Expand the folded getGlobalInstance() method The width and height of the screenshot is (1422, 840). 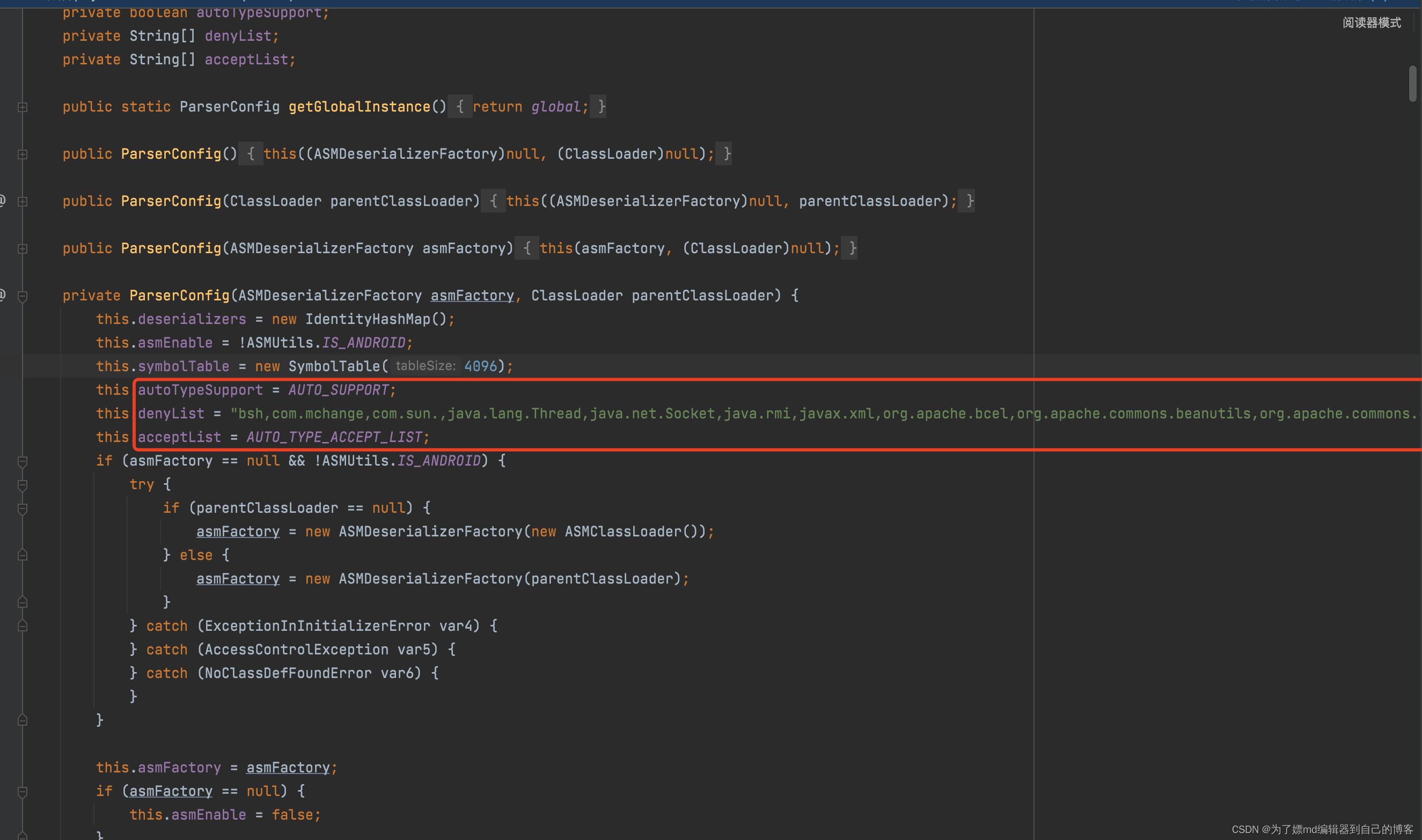[23, 107]
